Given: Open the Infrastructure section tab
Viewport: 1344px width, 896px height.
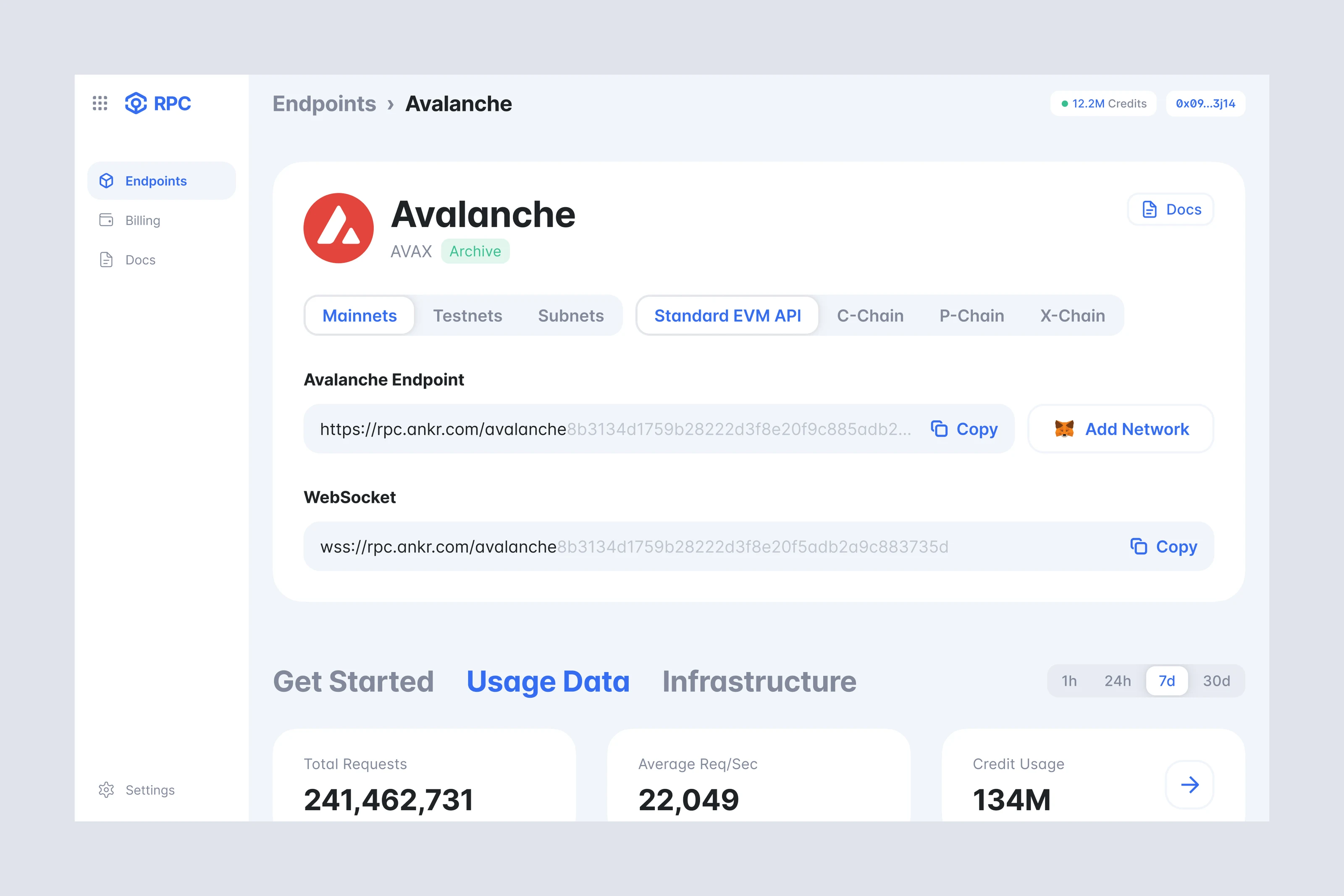Looking at the screenshot, I should (x=759, y=681).
